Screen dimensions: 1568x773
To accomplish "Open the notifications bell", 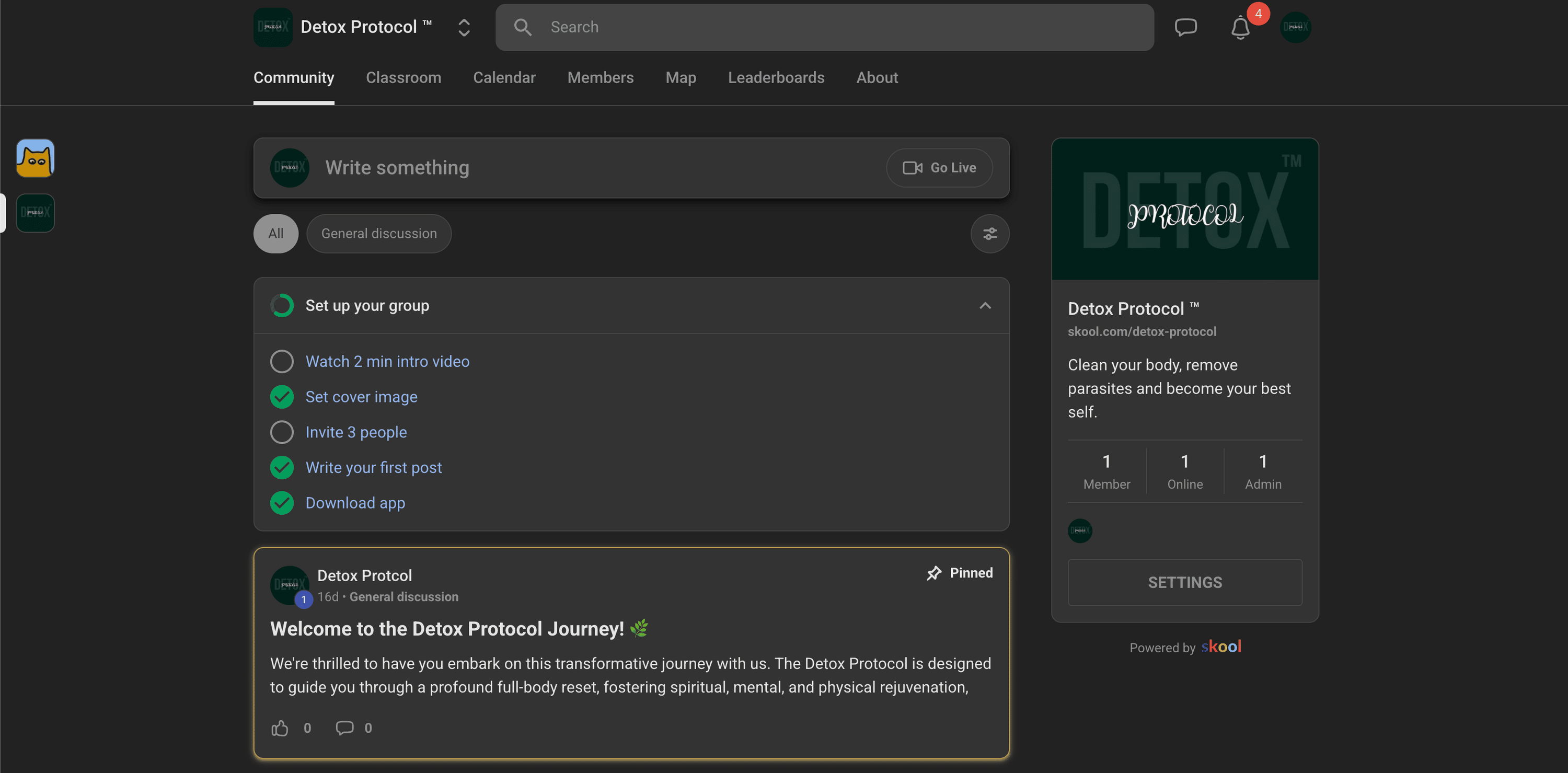I will coord(1240,28).
